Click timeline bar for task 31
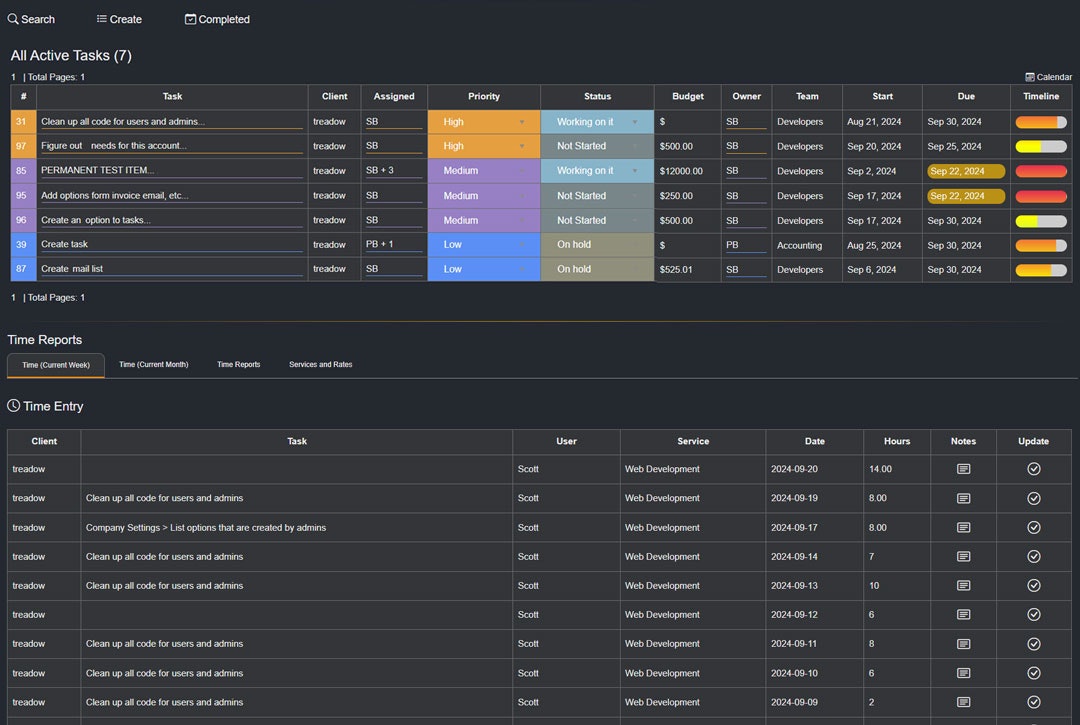Image resolution: width=1080 pixels, height=725 pixels. (x=1041, y=122)
